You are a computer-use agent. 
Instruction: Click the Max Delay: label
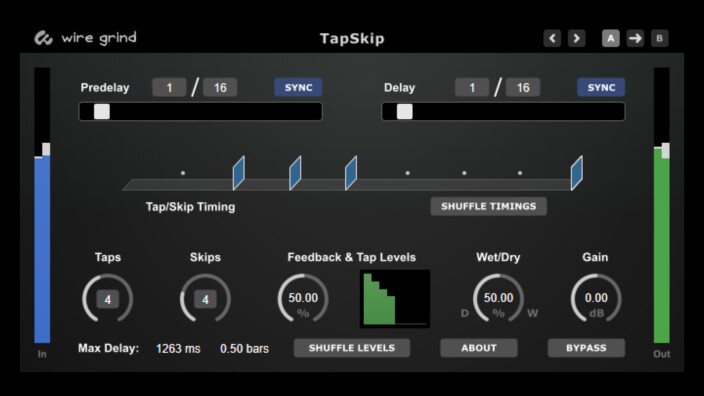click(109, 348)
